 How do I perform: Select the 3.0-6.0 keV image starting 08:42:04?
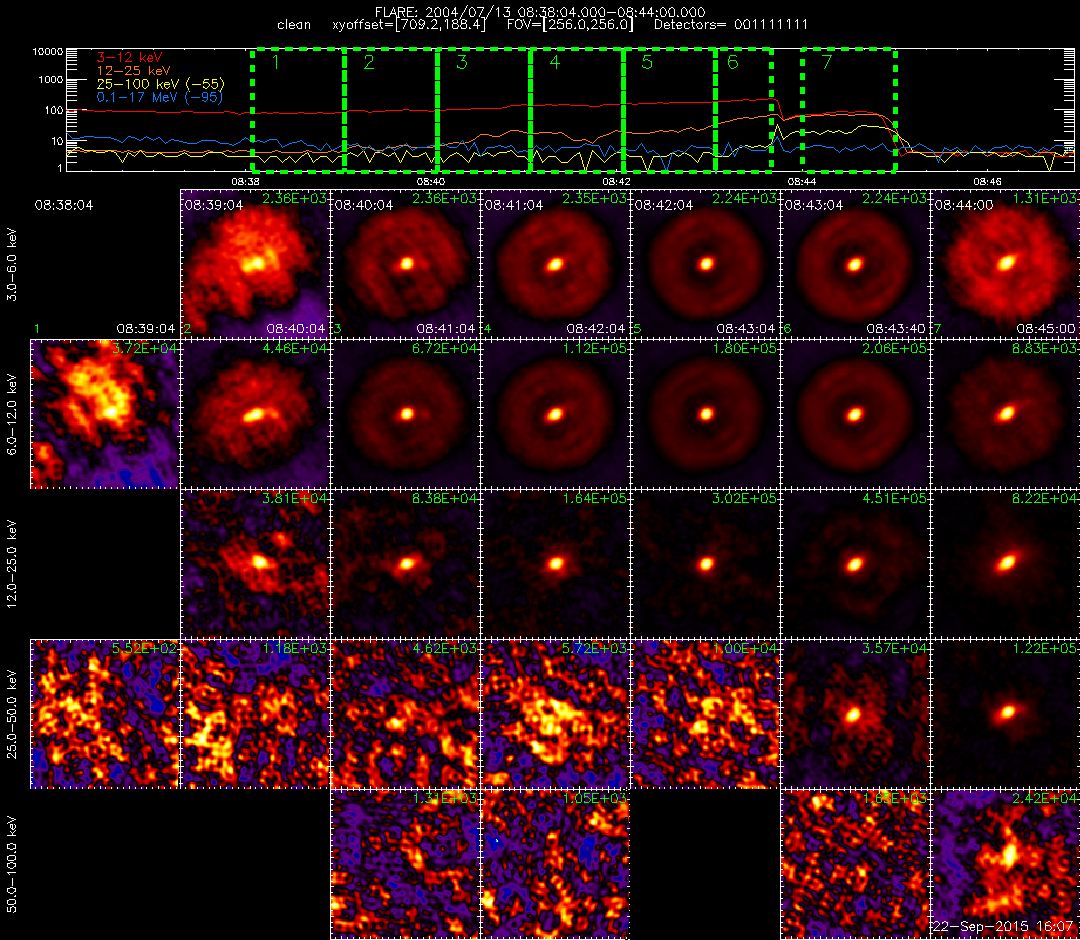(705, 264)
